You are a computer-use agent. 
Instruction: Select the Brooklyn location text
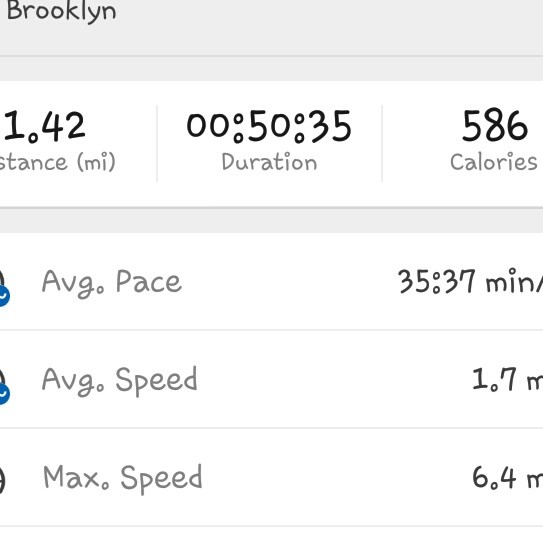pyautogui.click(x=61, y=11)
